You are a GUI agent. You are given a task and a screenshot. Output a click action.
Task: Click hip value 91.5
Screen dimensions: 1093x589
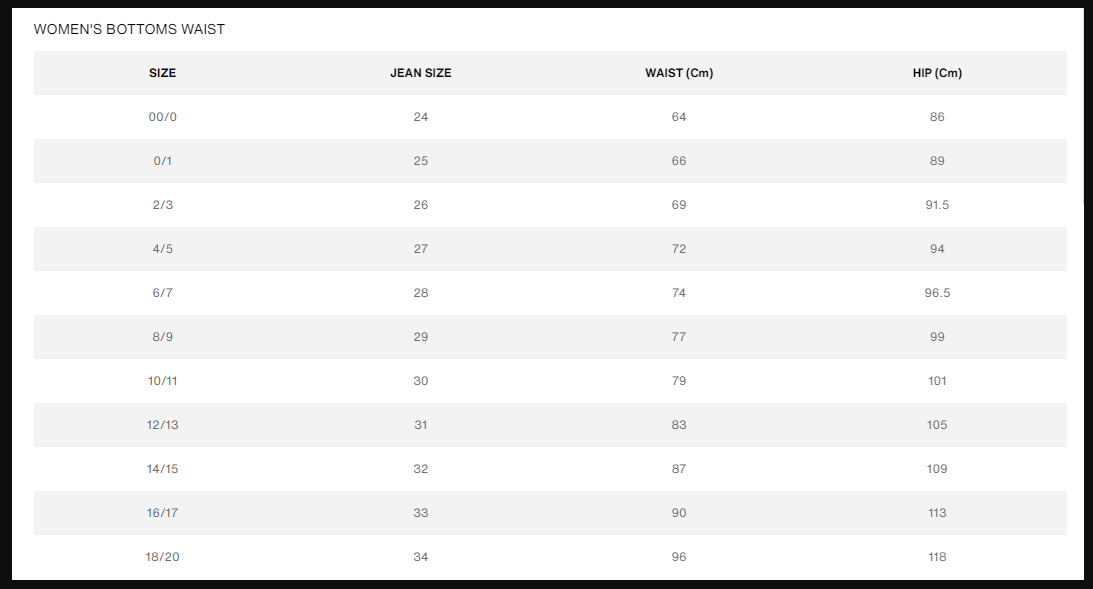pos(937,205)
